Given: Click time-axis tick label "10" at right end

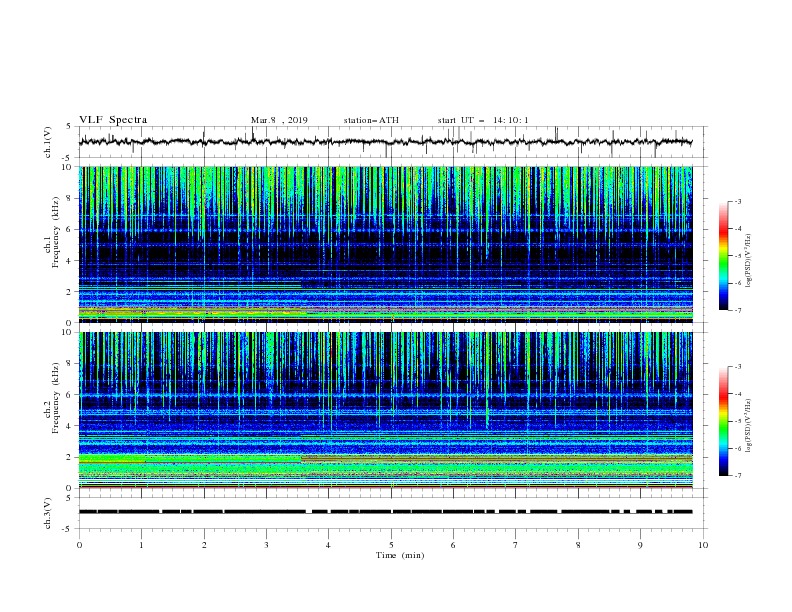Looking at the screenshot, I should click(703, 545).
